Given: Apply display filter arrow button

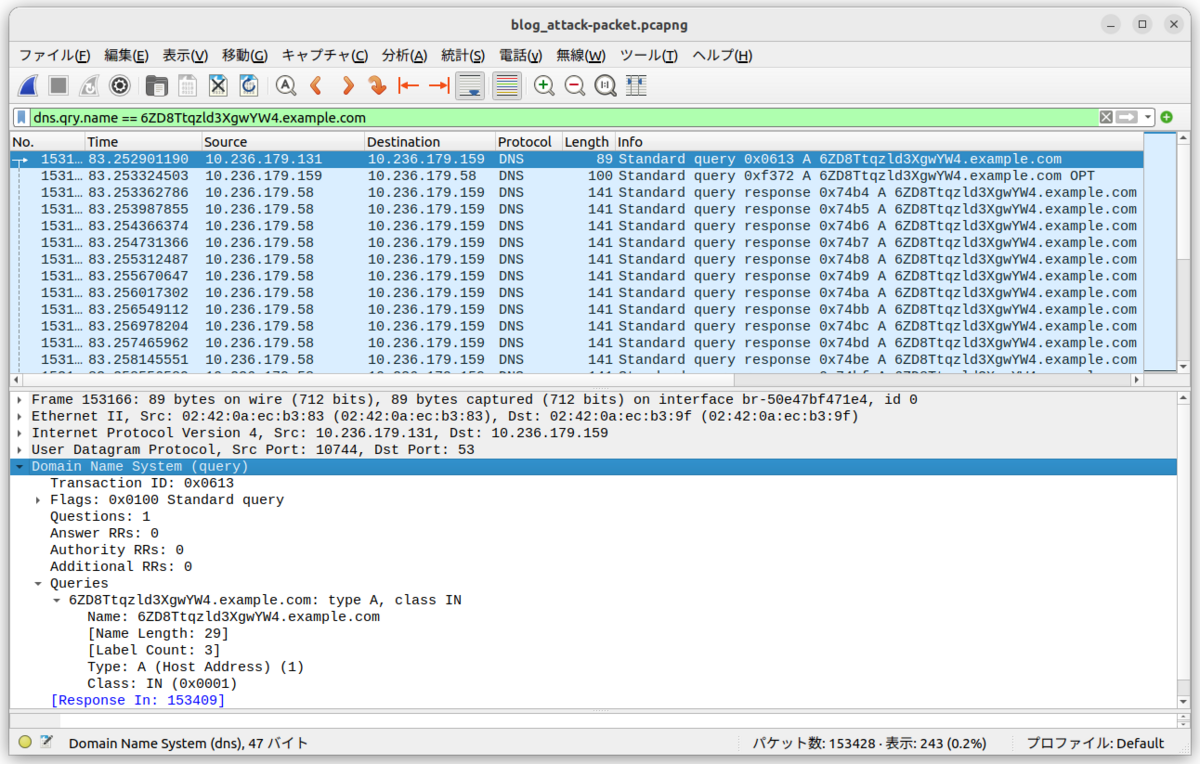Looking at the screenshot, I should pos(1127,117).
